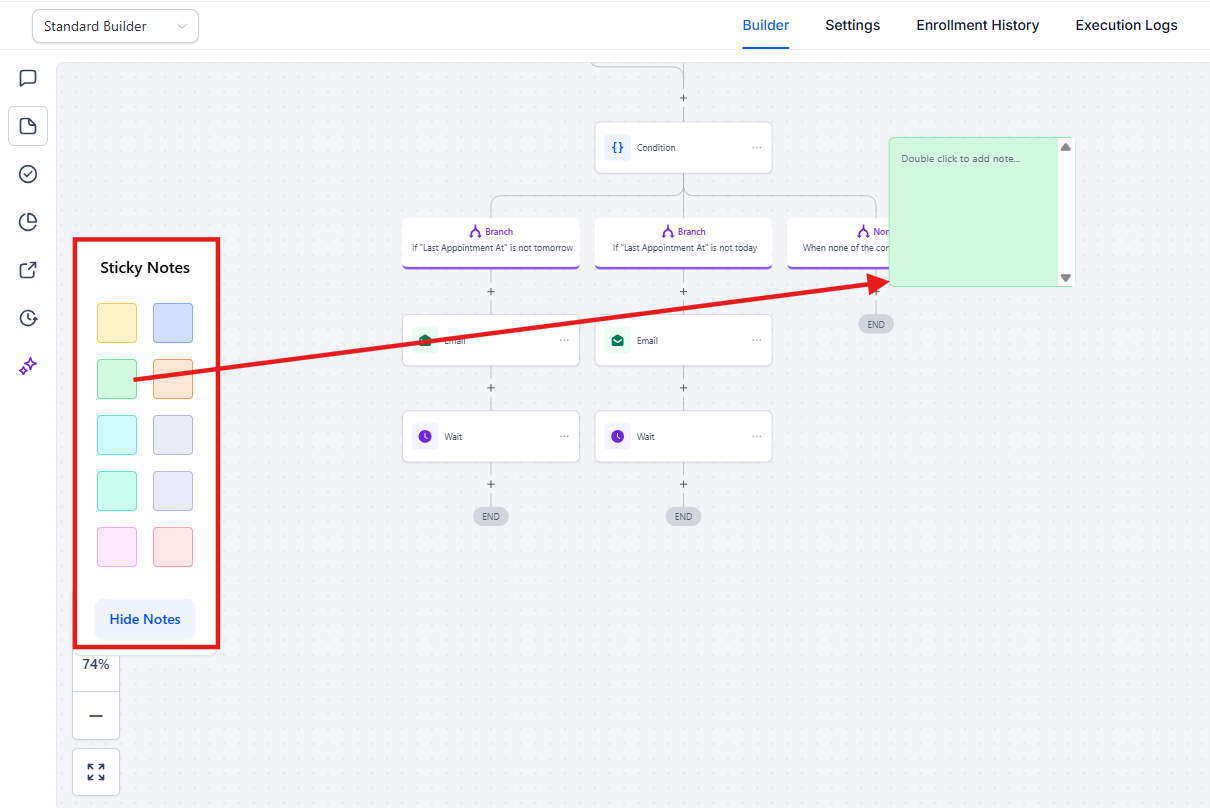
Task: Open the pie chart stats icon
Action: pos(28,222)
